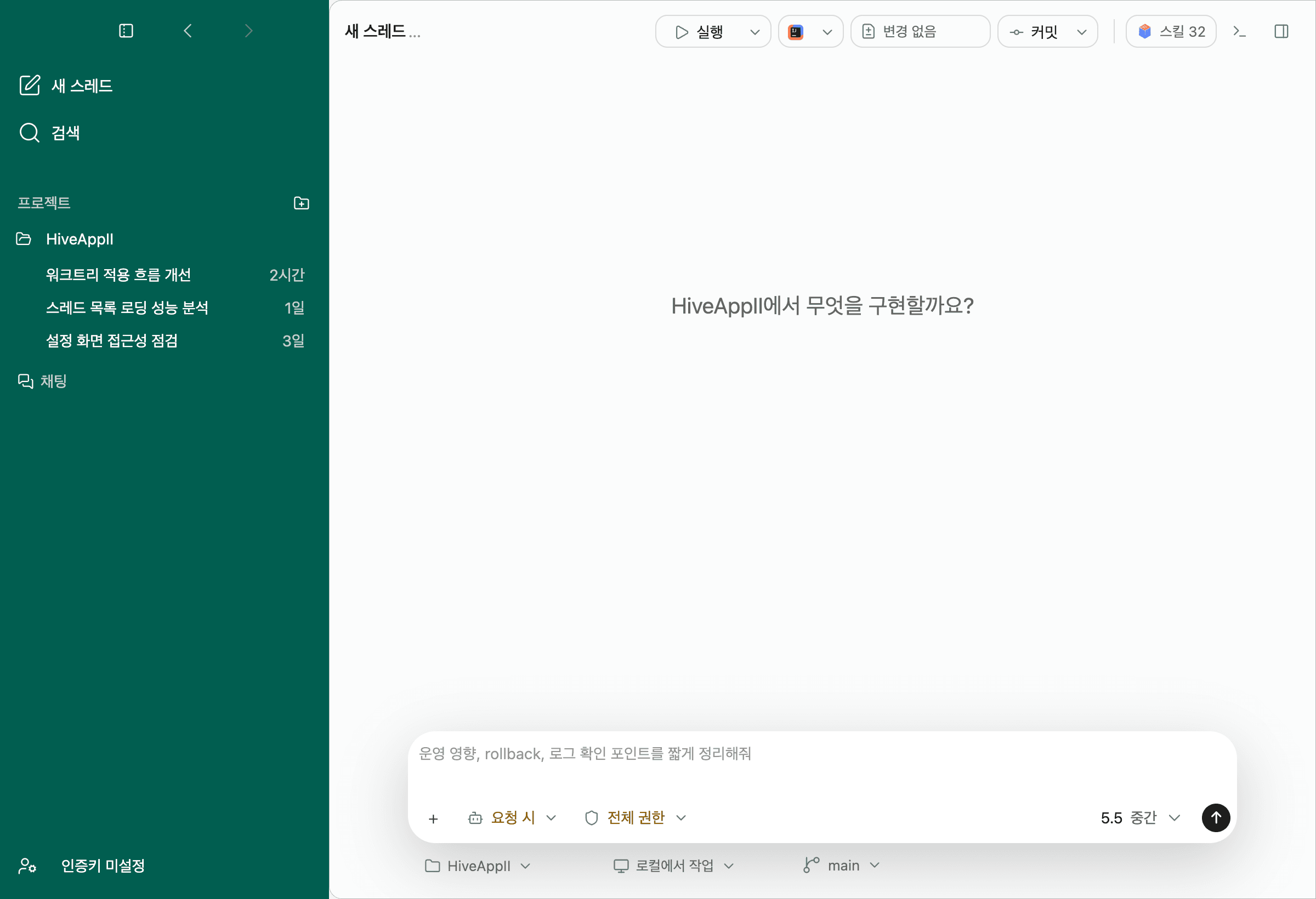Toggle the left sidebar panel icon
The image size is (1316, 899).
(126, 31)
